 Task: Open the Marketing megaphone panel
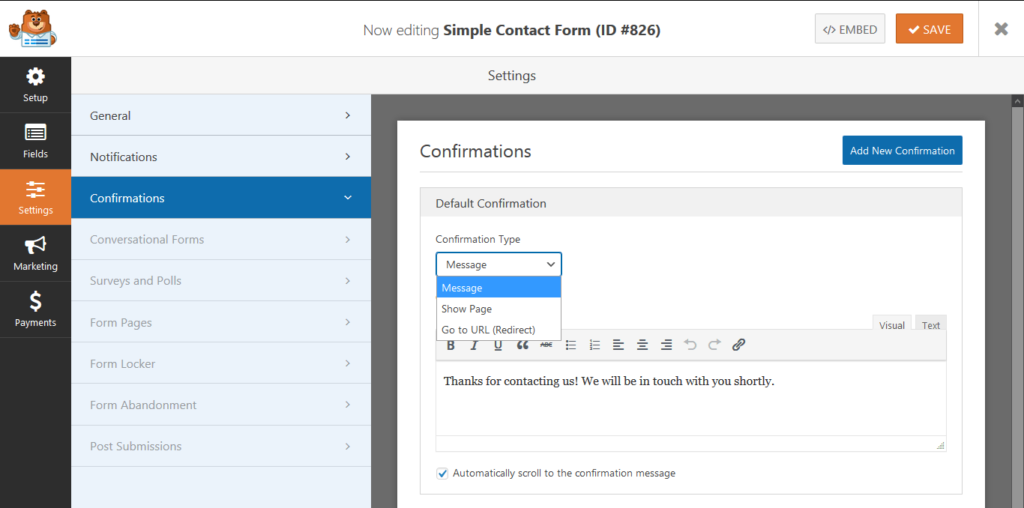point(35,253)
